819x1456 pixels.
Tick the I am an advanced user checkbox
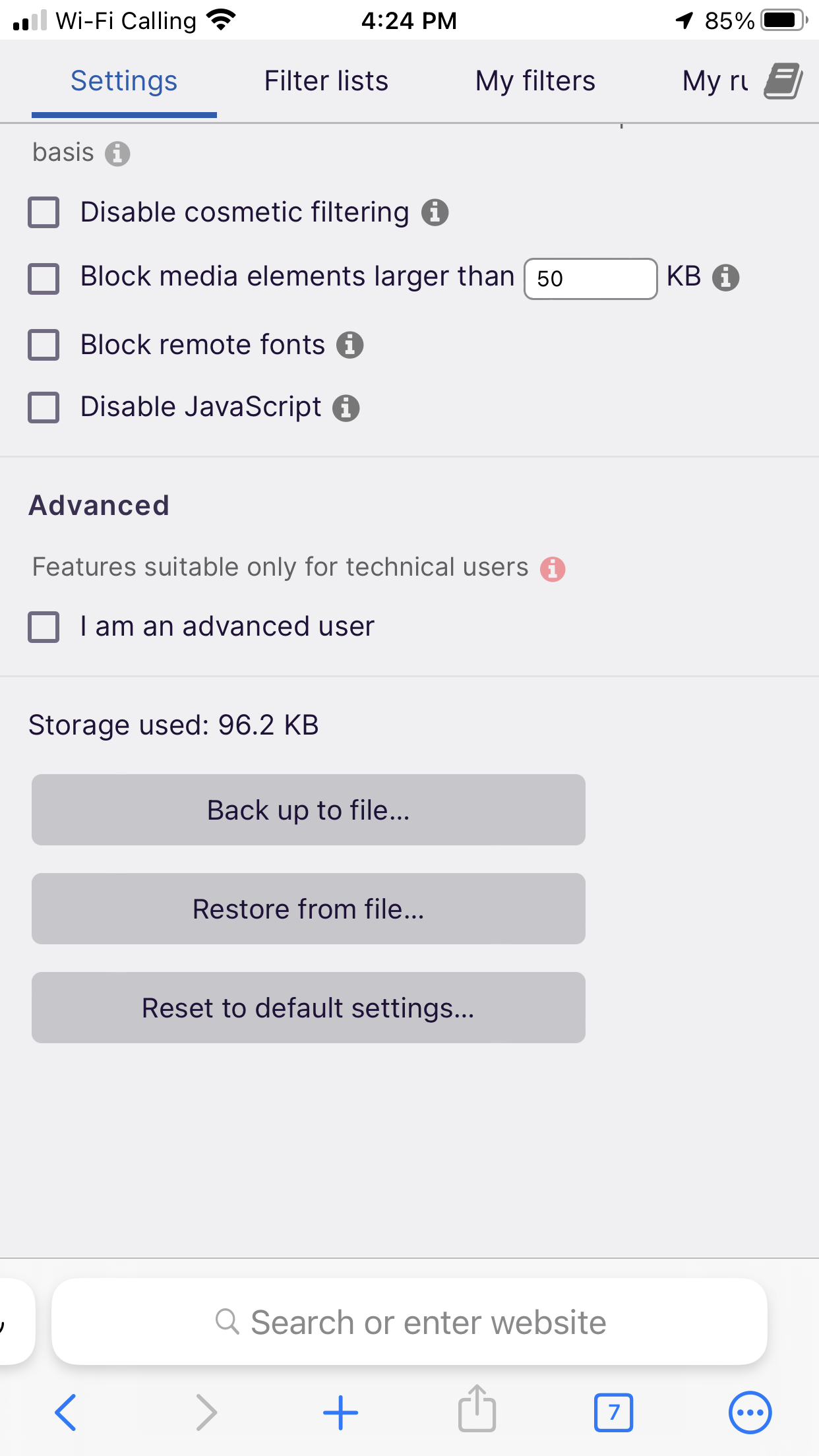coord(44,626)
